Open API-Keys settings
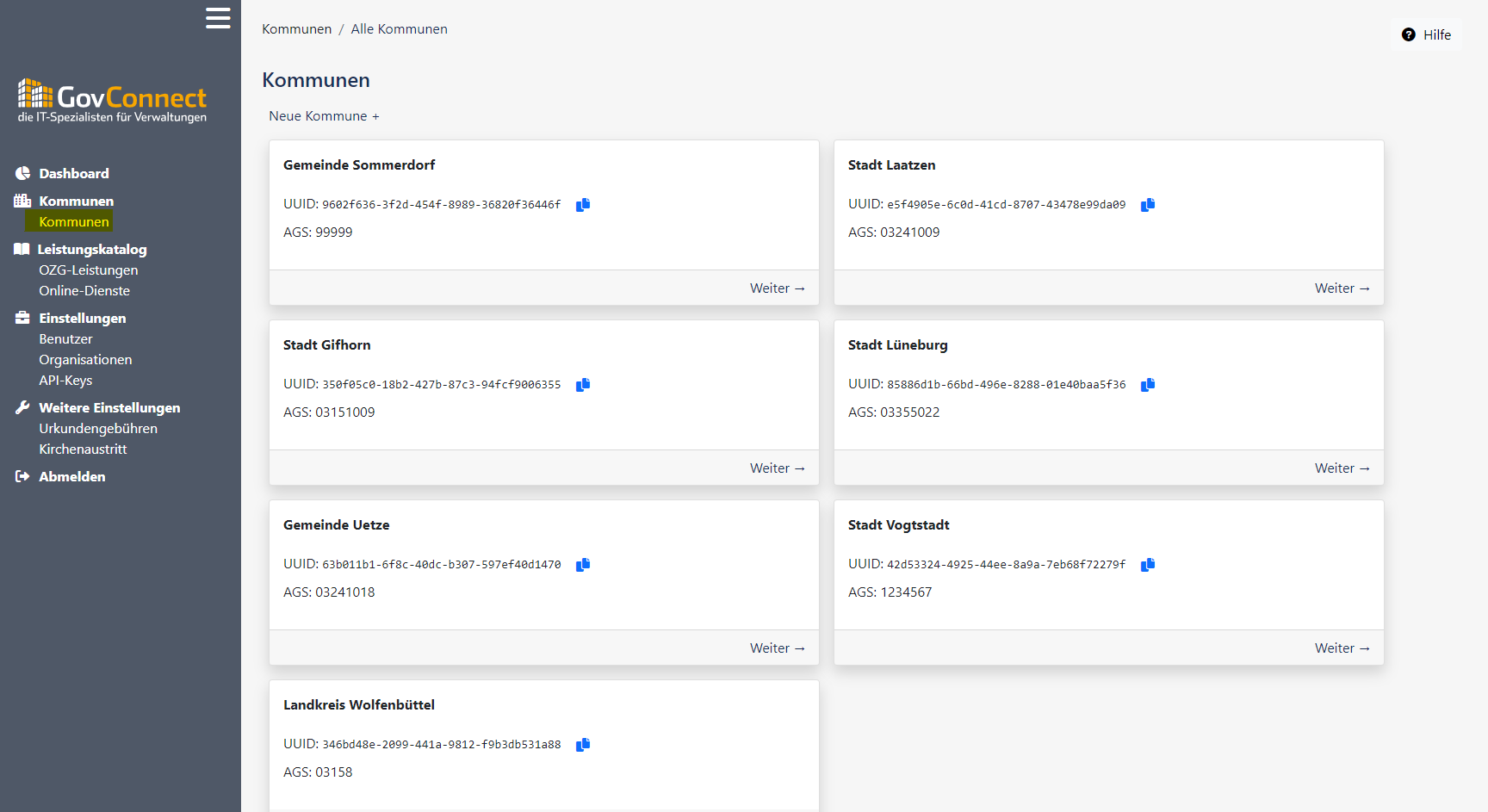 pos(65,380)
